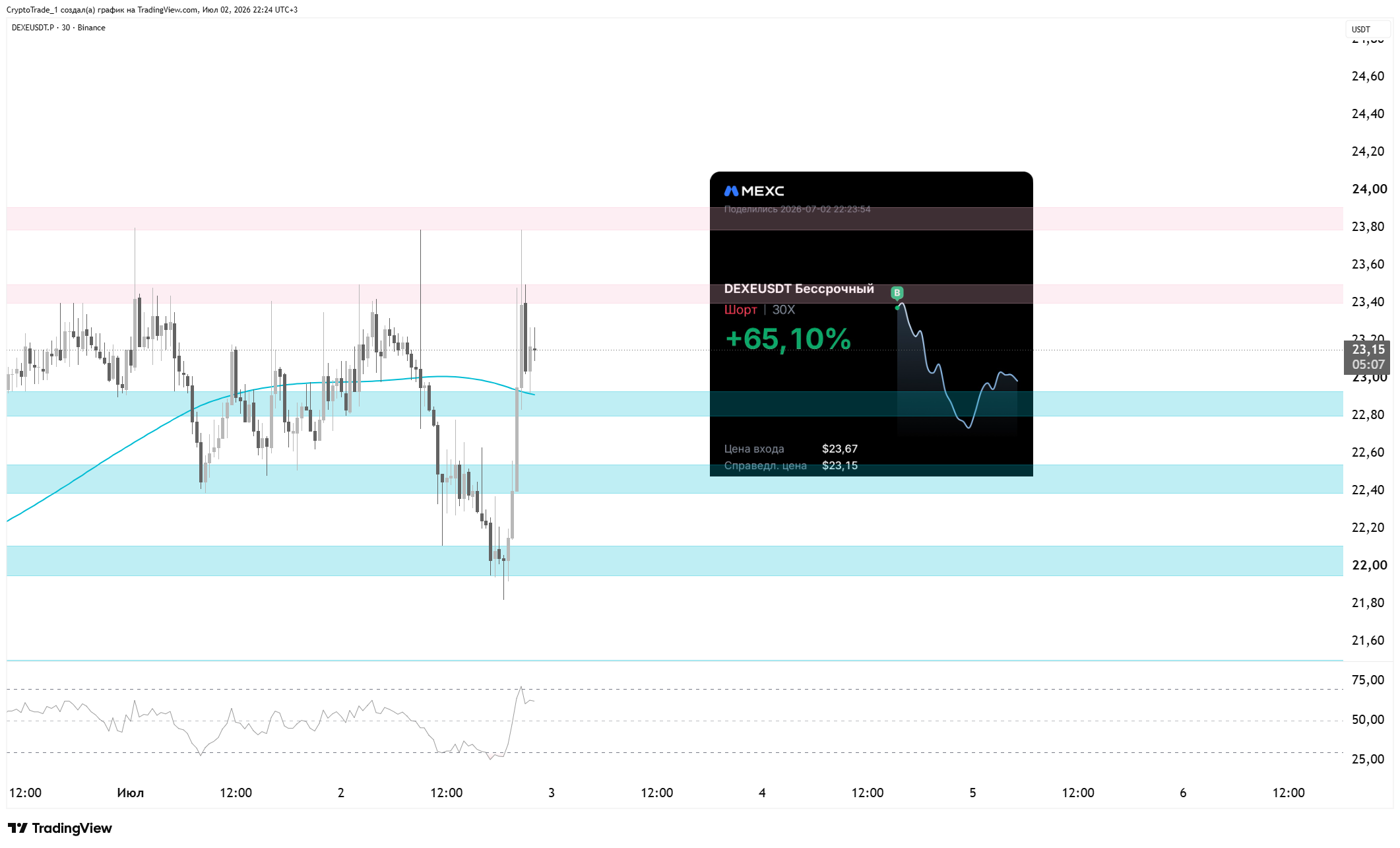Click the 23,80 price axis label
This screenshot has width=1400, height=848.
(1368, 226)
